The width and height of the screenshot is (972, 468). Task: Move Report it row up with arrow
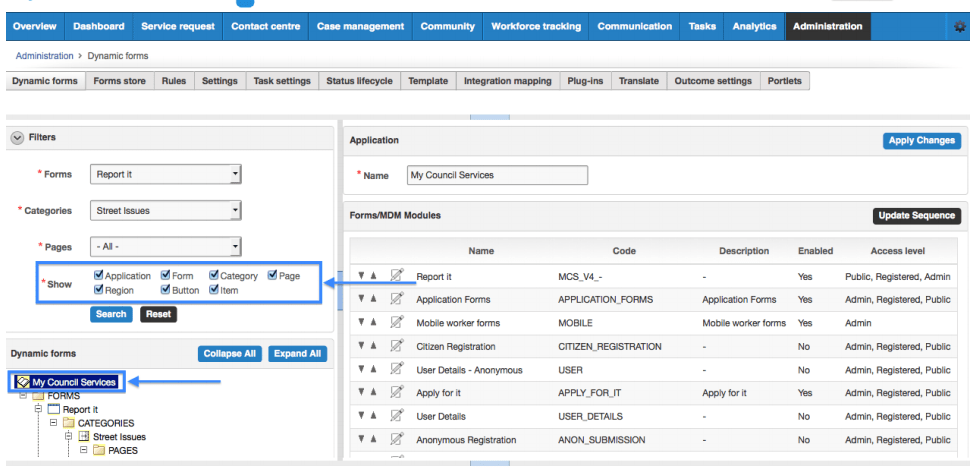pos(374,276)
